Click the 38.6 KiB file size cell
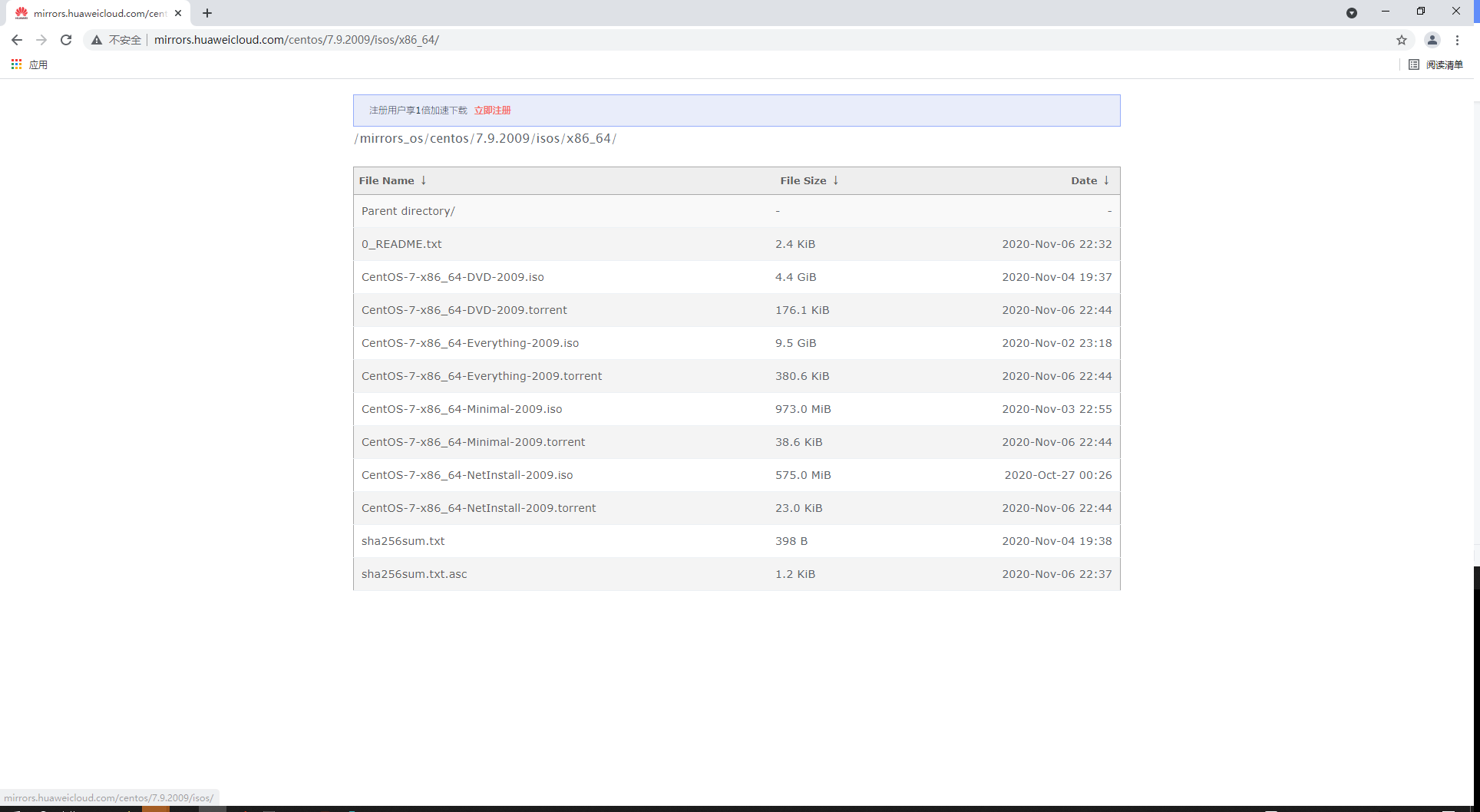The height and width of the screenshot is (812, 1480). [798, 442]
